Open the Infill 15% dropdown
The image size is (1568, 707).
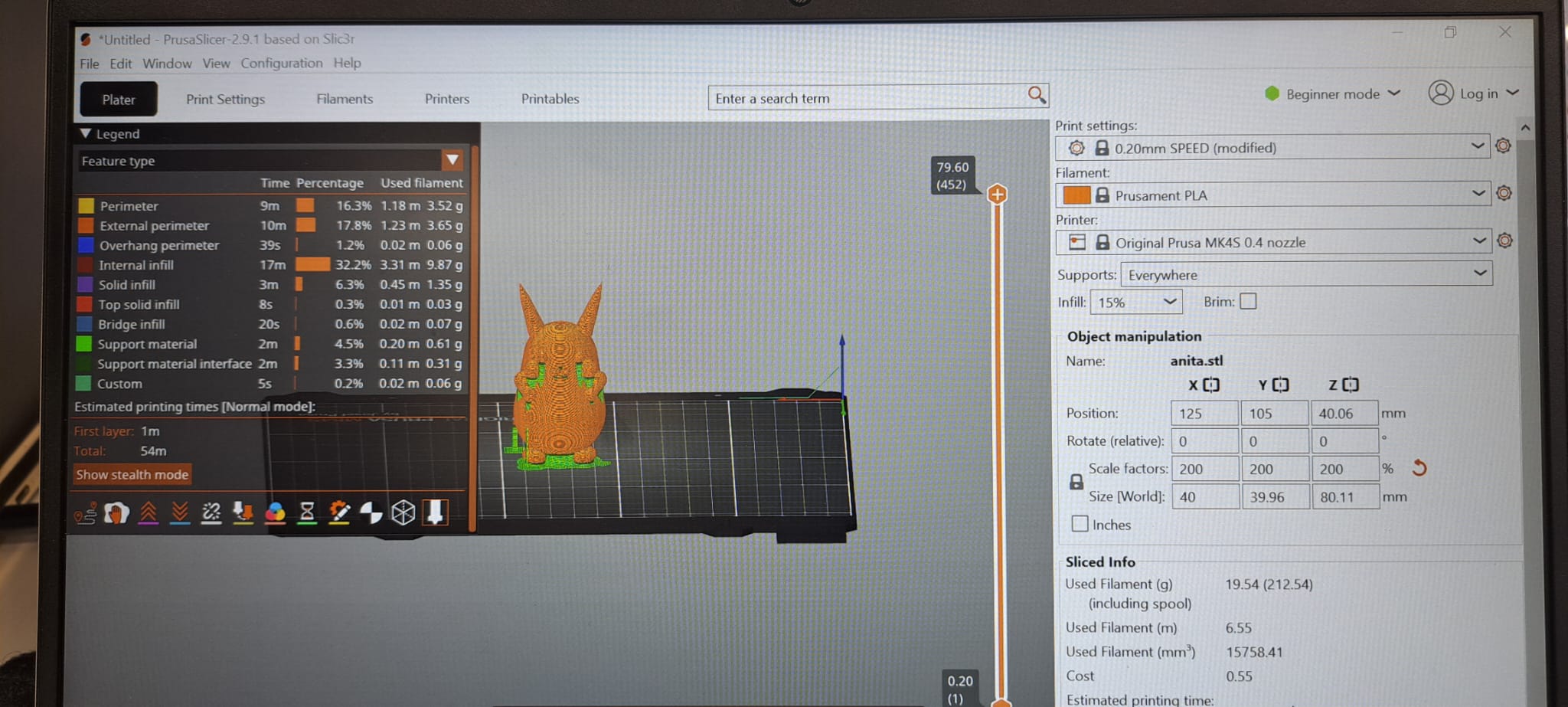1135,302
